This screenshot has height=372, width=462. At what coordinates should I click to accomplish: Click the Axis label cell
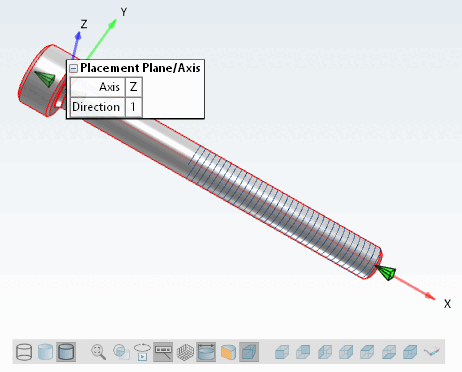click(x=97, y=87)
